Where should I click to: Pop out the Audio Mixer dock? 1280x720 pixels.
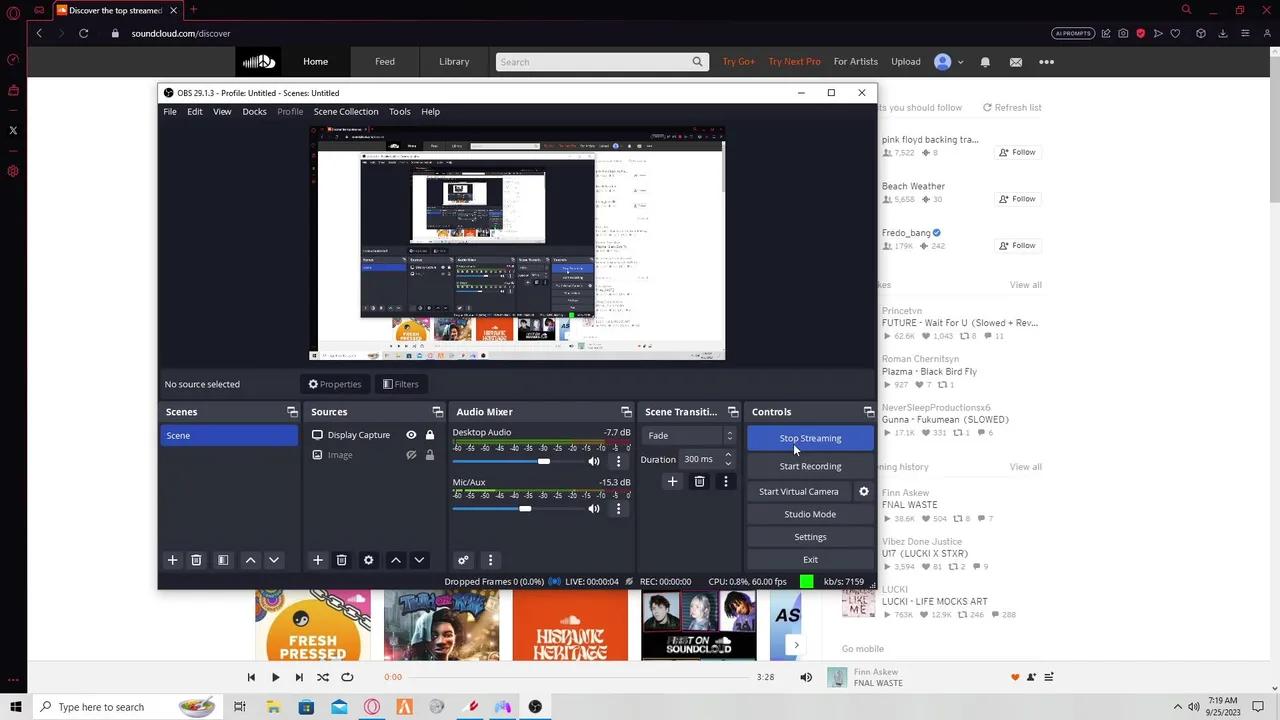[x=626, y=412]
